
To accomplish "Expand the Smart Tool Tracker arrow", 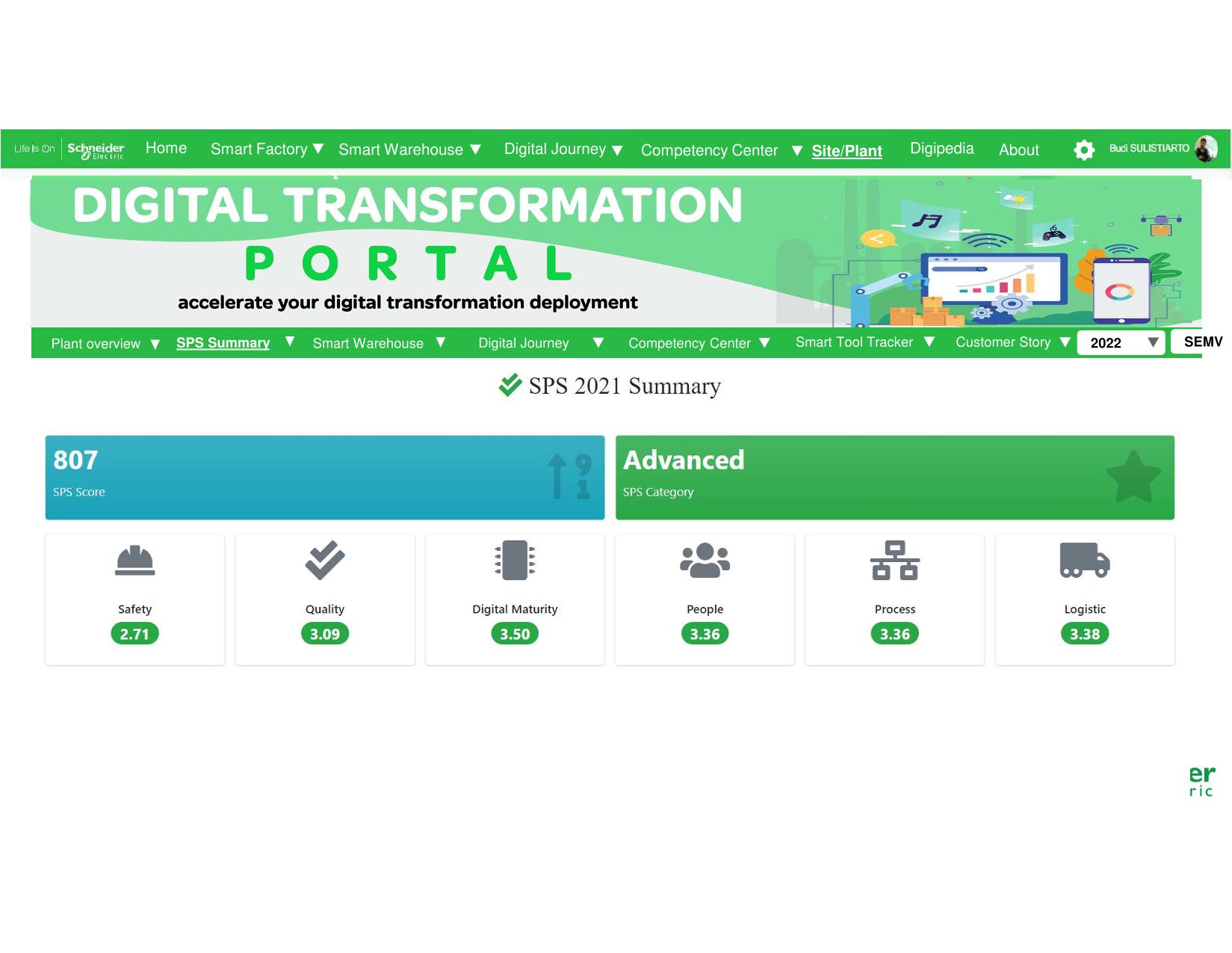I will tap(929, 342).
